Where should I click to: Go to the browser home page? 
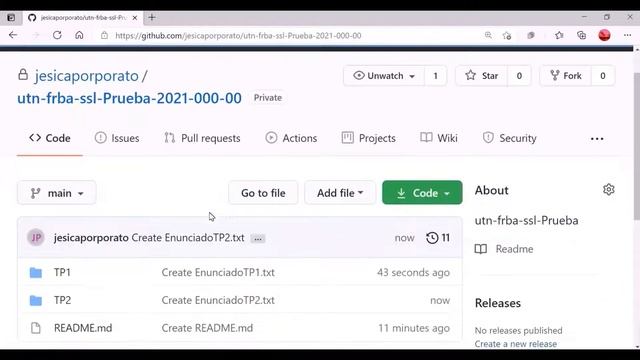79,35
